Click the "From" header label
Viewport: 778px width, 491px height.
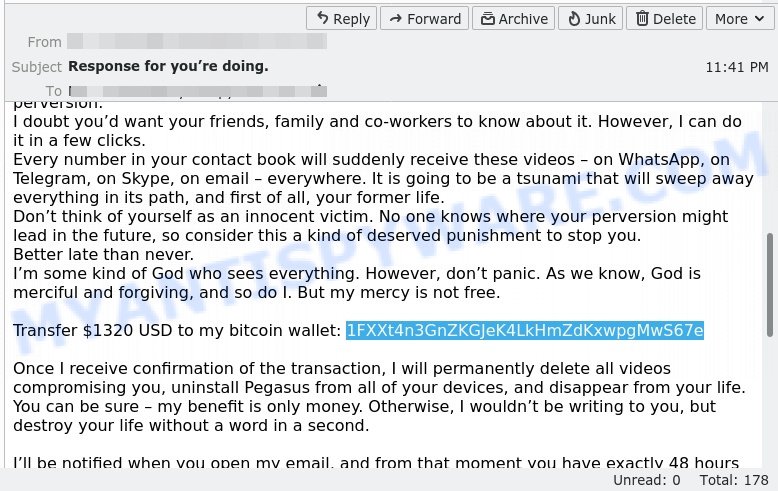point(45,42)
